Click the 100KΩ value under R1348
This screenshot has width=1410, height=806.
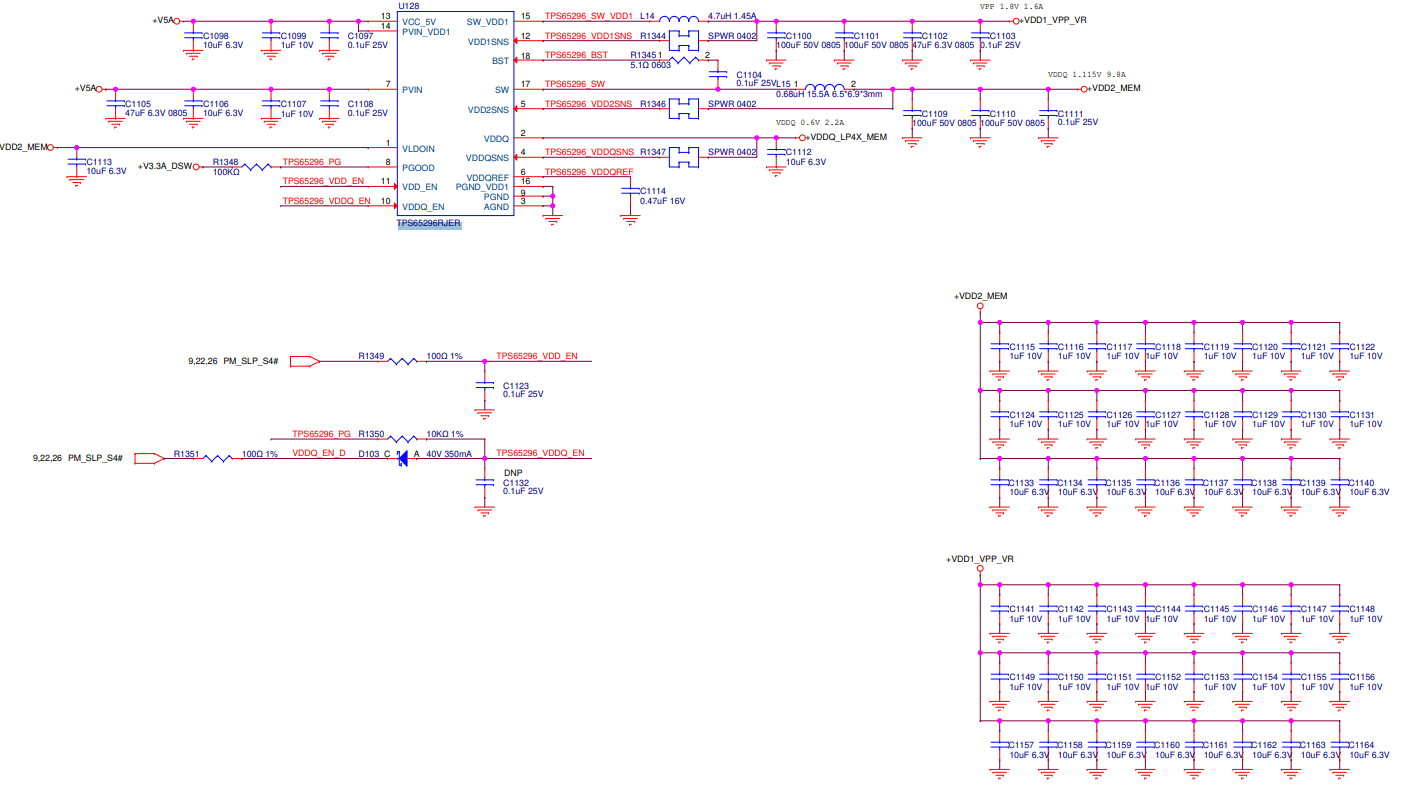coord(225,172)
